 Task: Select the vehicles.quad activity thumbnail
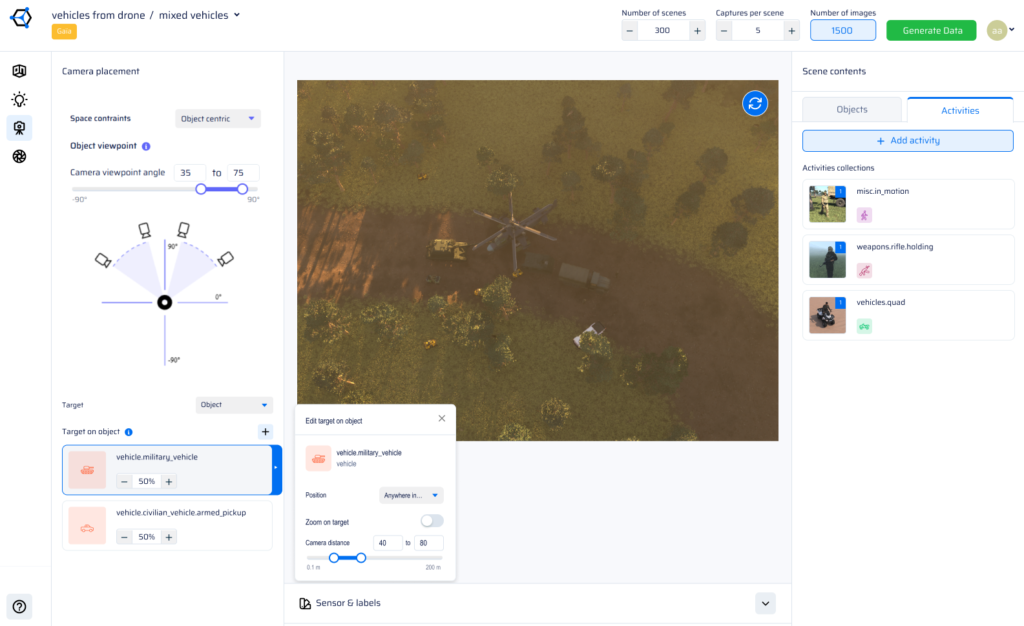point(827,315)
